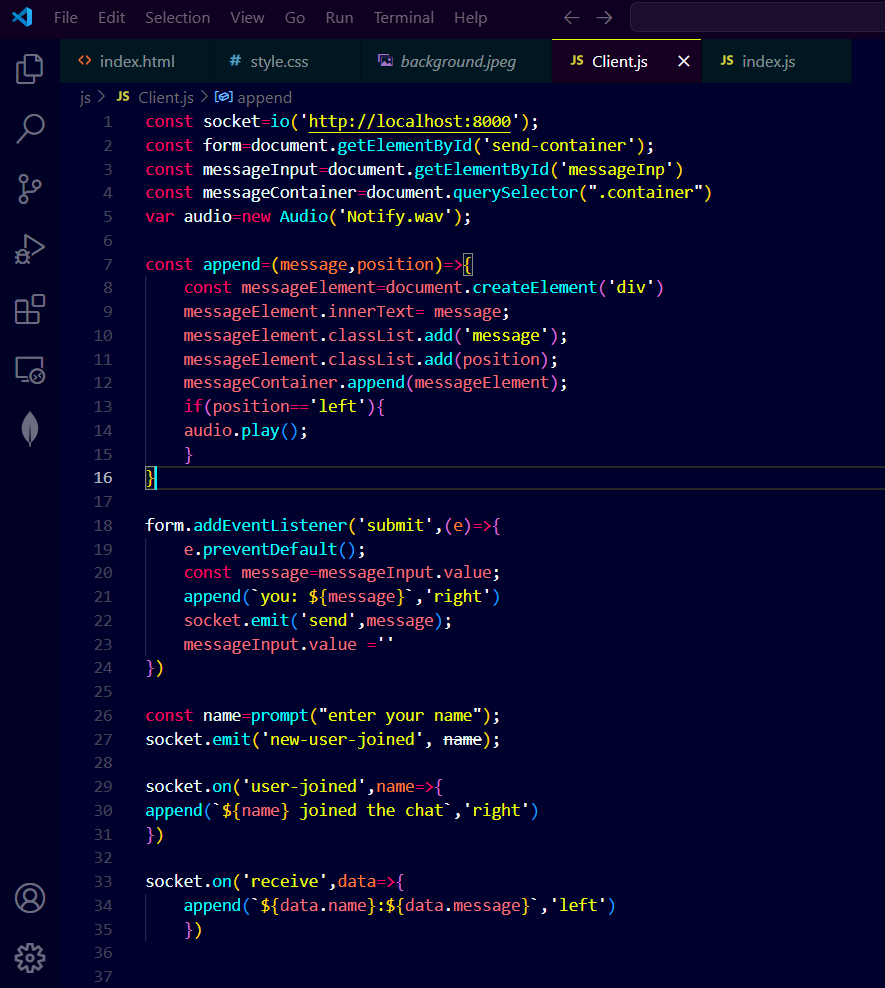Click innerText on line 9
Viewport: 885px width, 988px height.
(371, 312)
